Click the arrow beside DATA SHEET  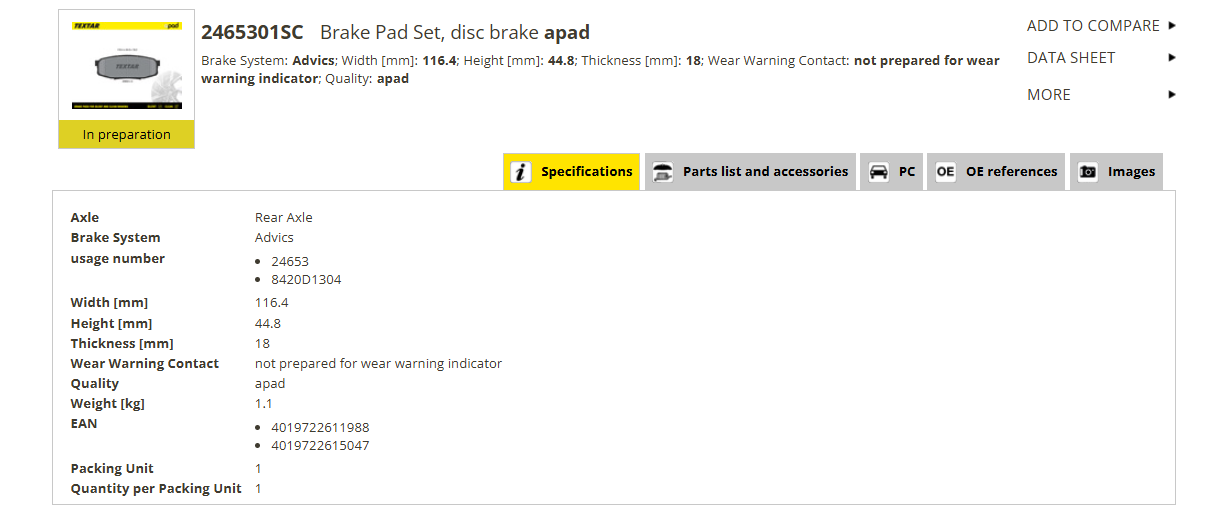[1172, 58]
